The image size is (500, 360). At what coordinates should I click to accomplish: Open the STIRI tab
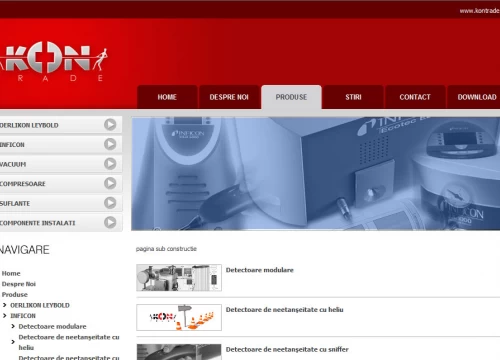353,97
